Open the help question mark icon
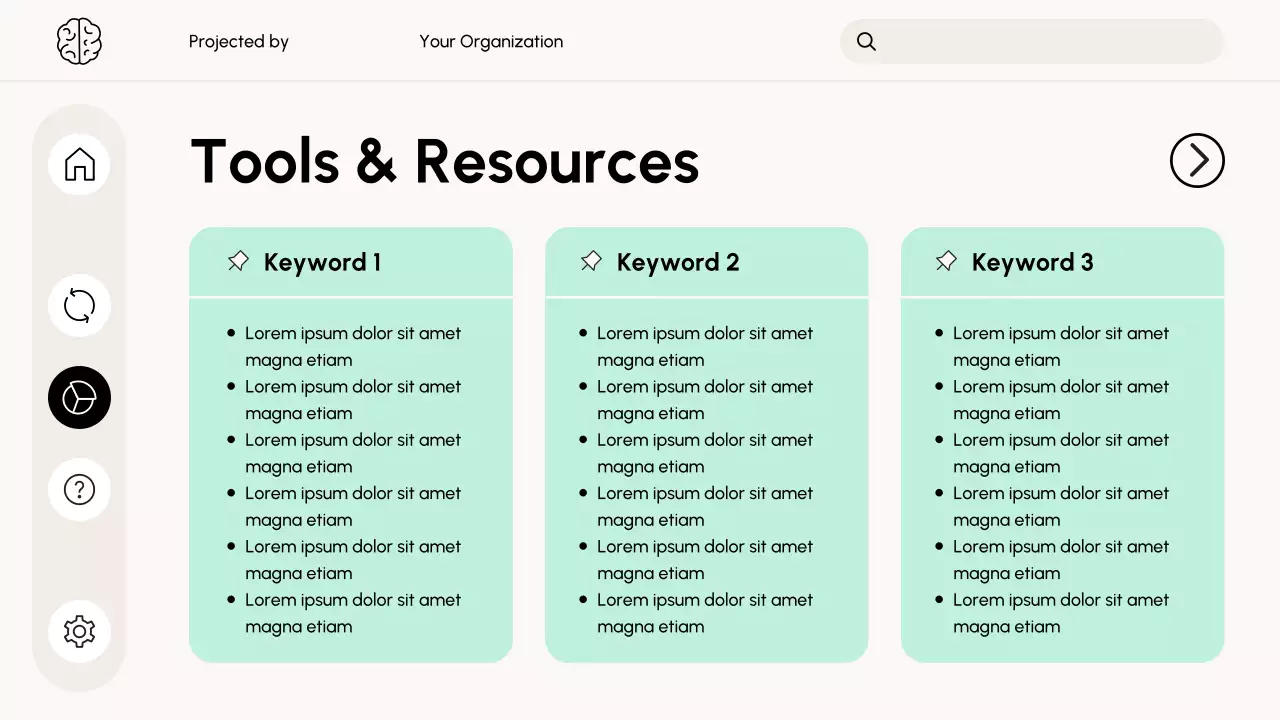 point(79,489)
